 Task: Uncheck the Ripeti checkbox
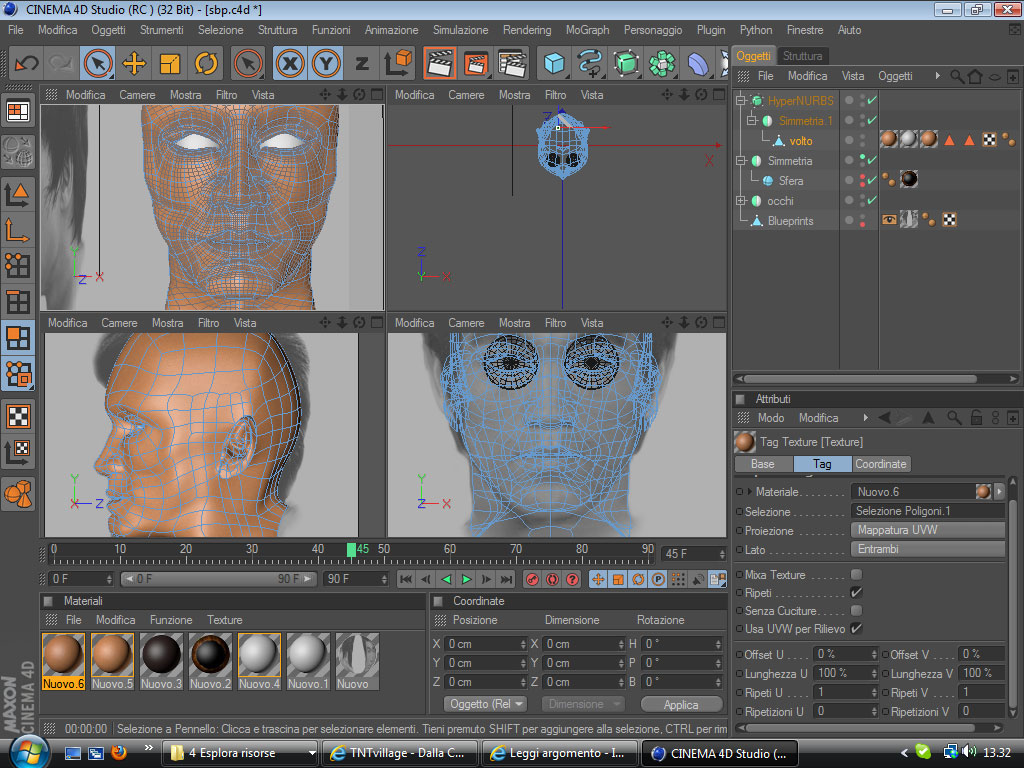tap(856, 593)
